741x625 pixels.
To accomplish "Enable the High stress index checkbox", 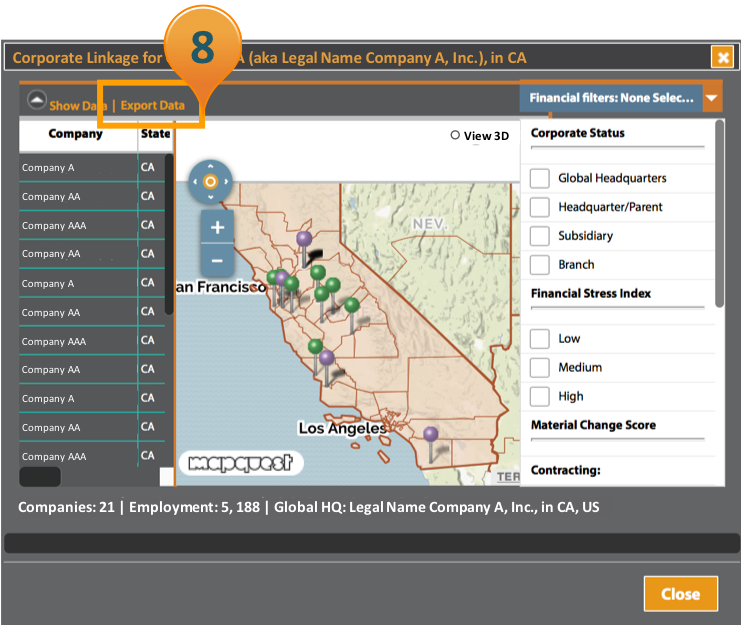I will point(540,396).
